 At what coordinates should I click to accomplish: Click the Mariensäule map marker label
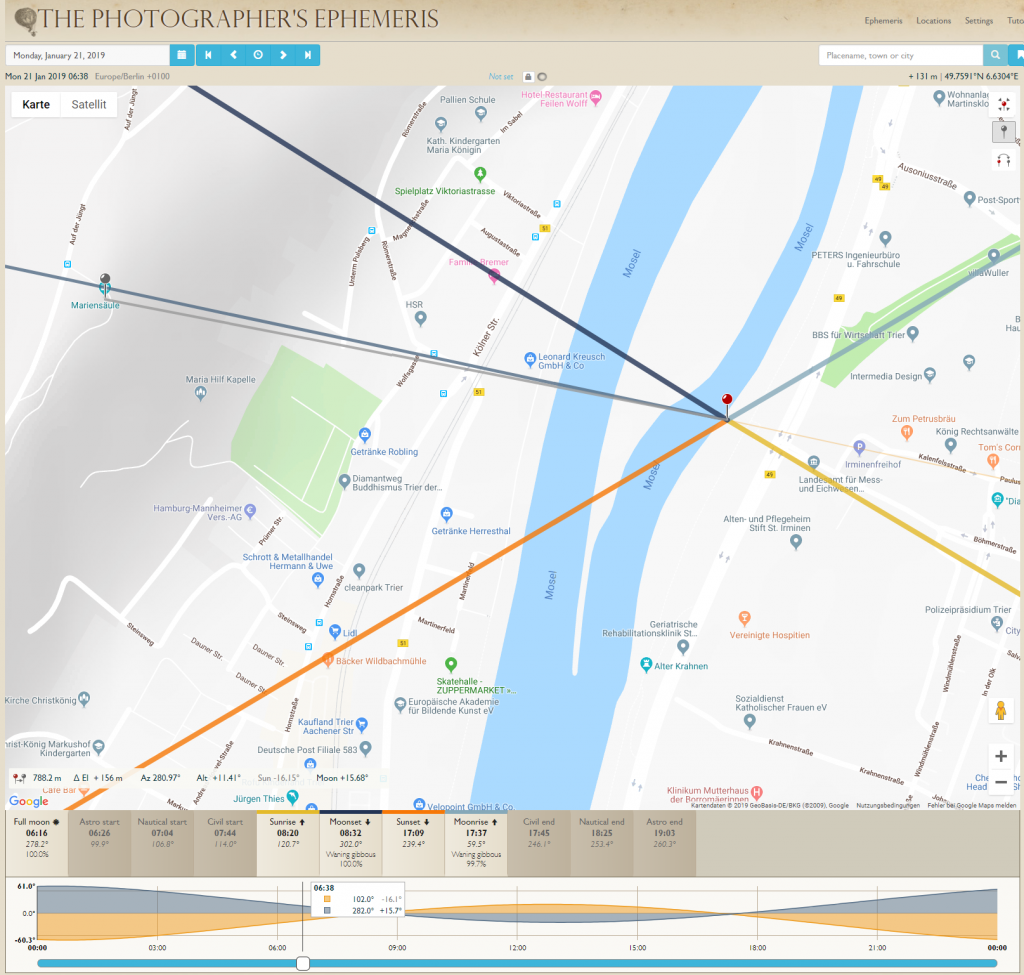click(x=95, y=305)
